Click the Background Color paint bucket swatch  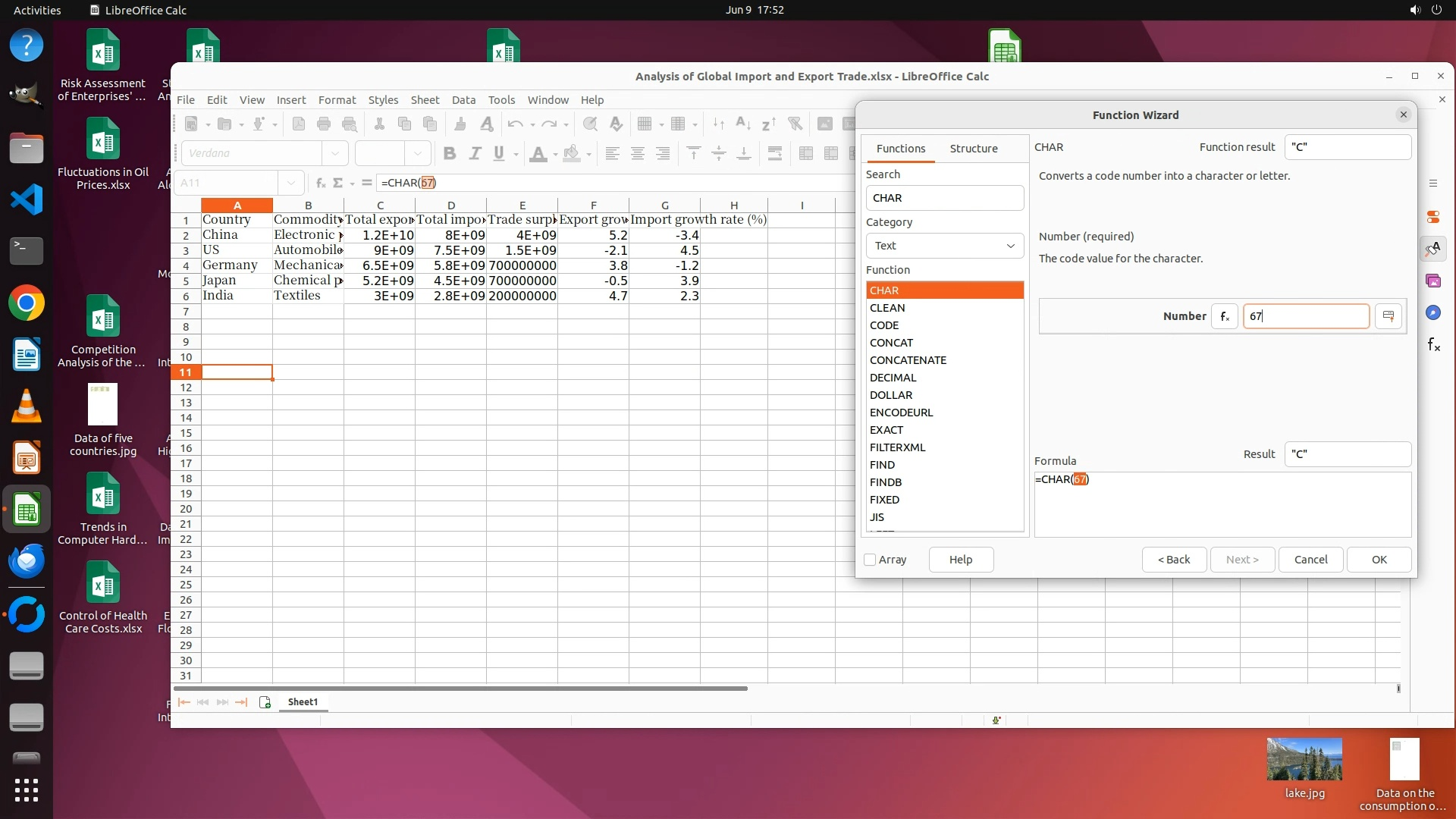click(x=572, y=154)
